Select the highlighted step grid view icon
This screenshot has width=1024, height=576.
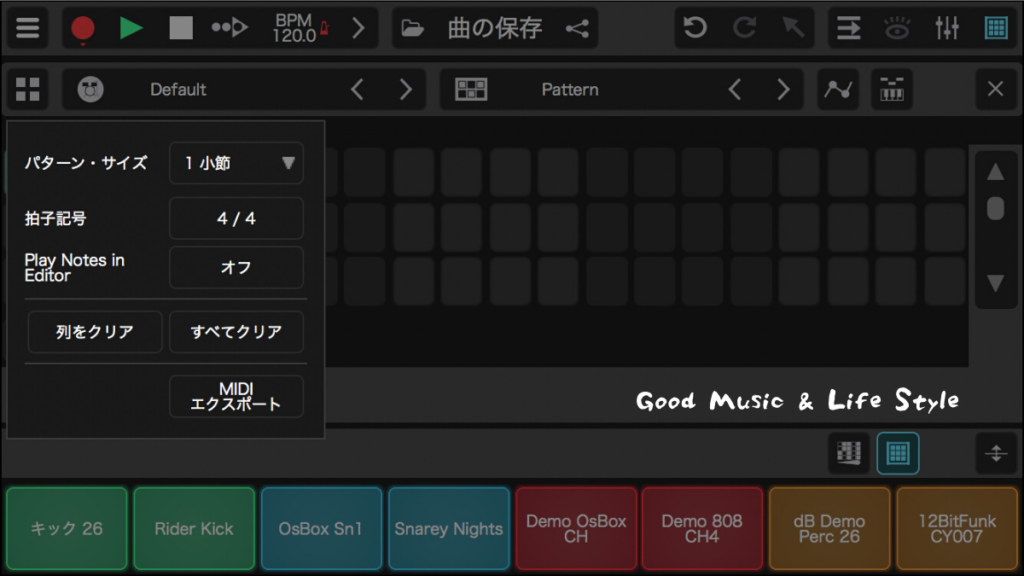click(898, 453)
